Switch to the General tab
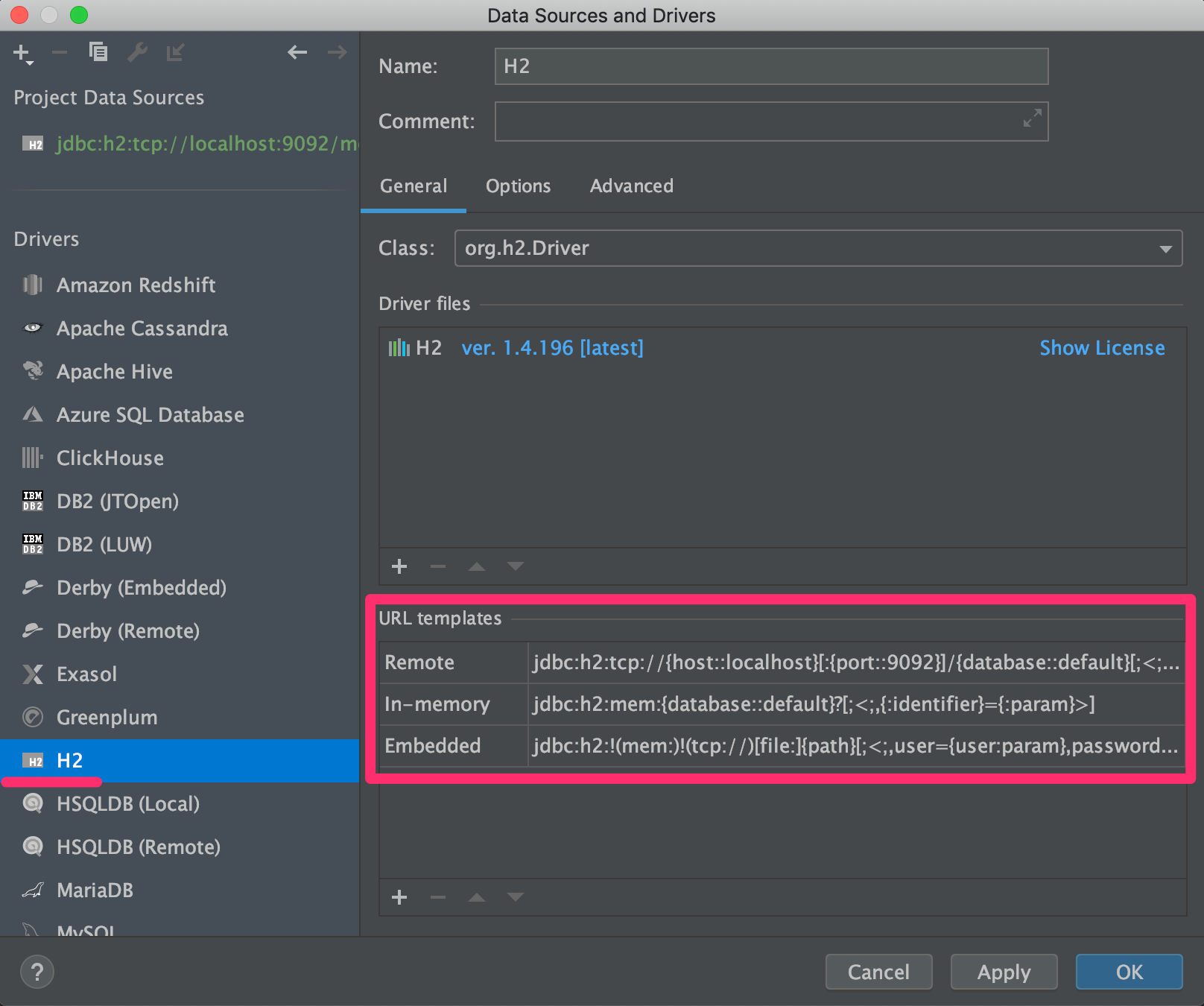 tap(414, 186)
